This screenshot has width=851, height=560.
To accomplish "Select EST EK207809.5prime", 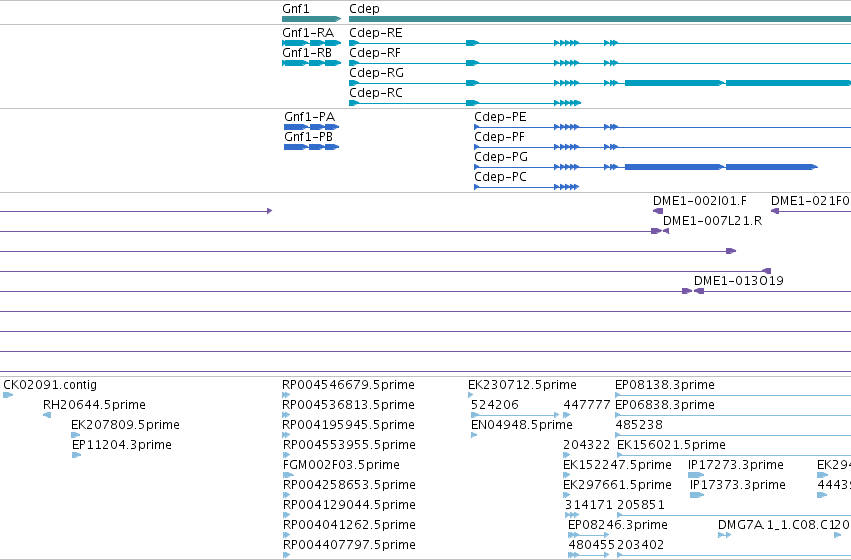I will [x=125, y=425].
